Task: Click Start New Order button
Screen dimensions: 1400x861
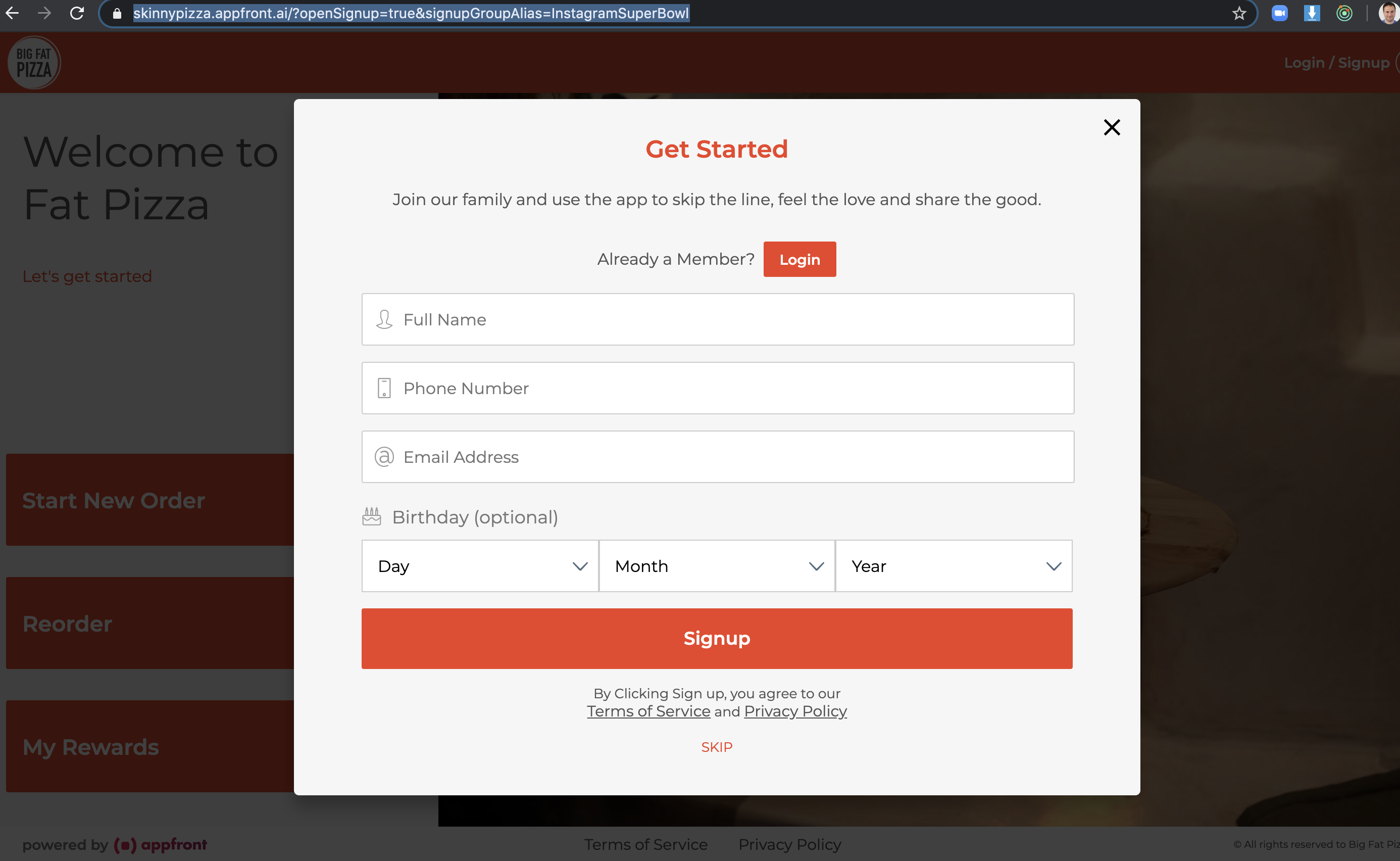Action: pos(150,500)
